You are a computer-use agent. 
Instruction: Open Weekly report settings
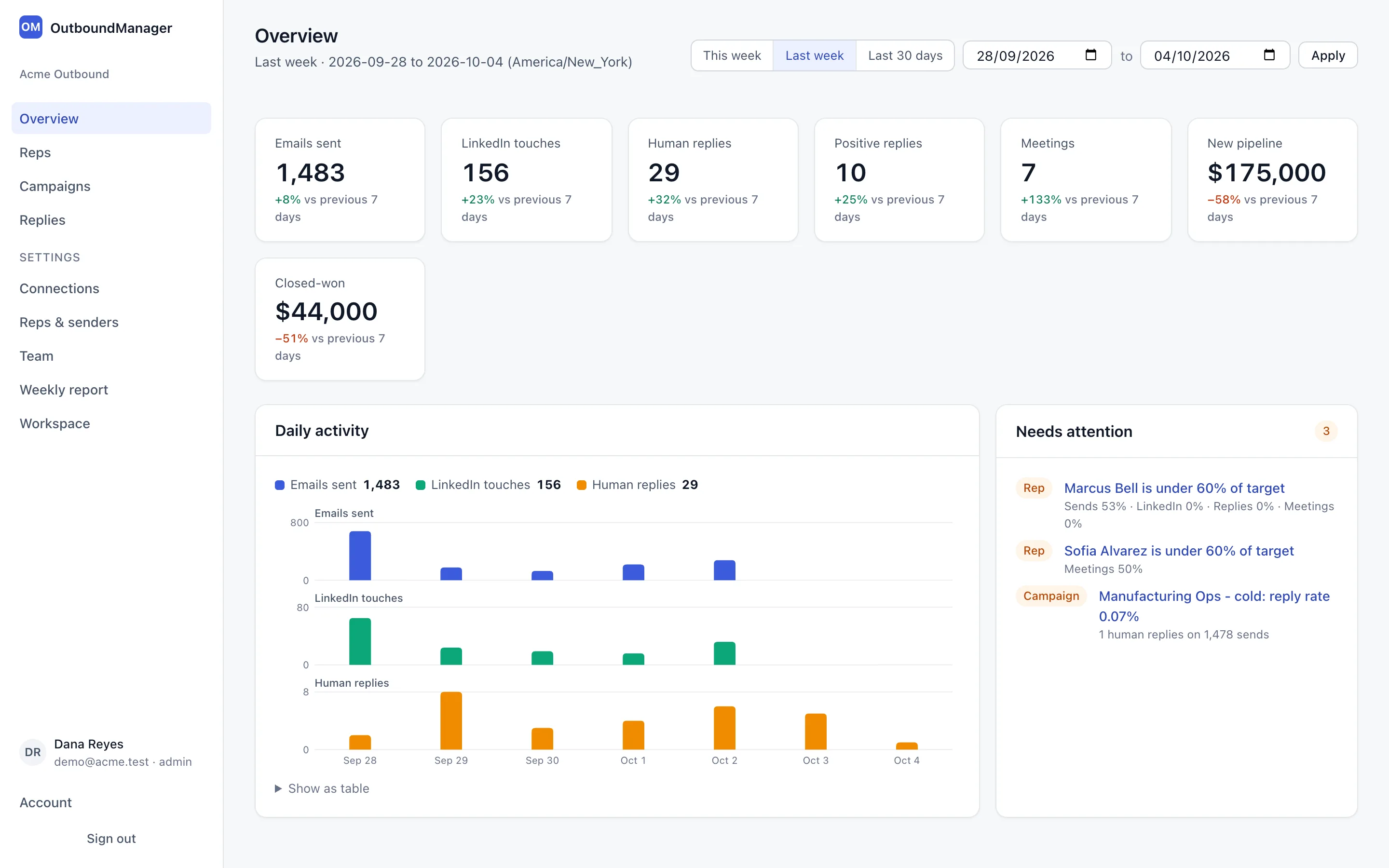pos(111,390)
